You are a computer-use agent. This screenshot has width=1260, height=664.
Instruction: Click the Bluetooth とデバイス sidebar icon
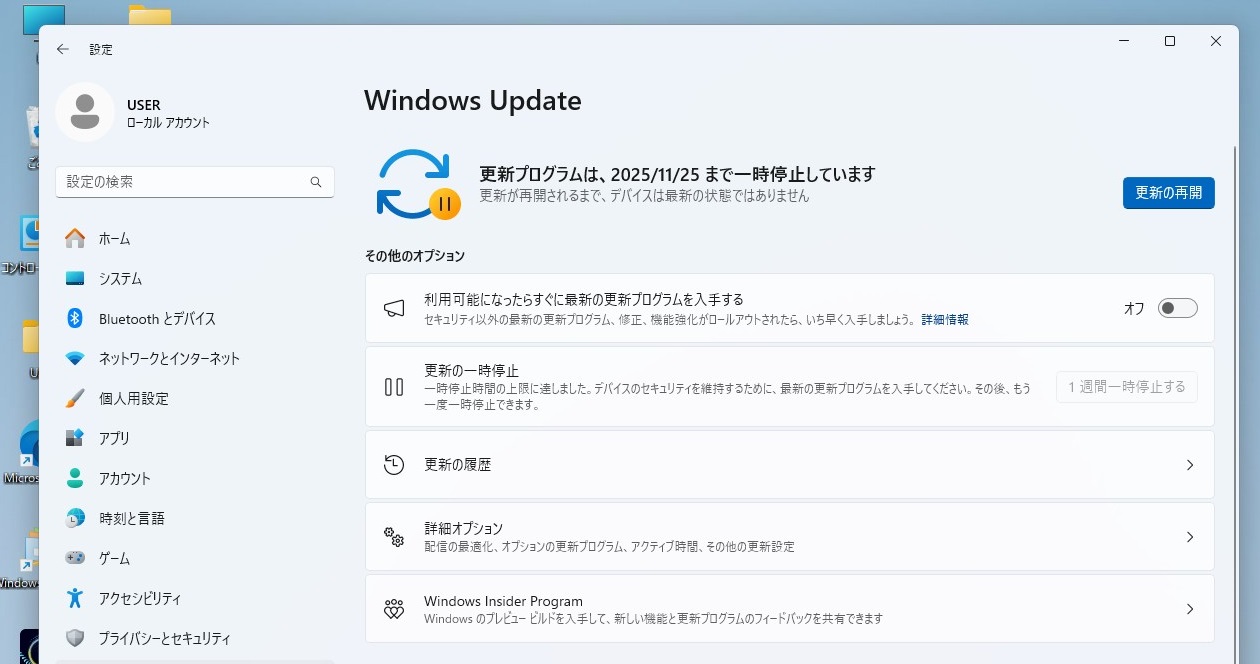pyautogui.click(x=75, y=318)
